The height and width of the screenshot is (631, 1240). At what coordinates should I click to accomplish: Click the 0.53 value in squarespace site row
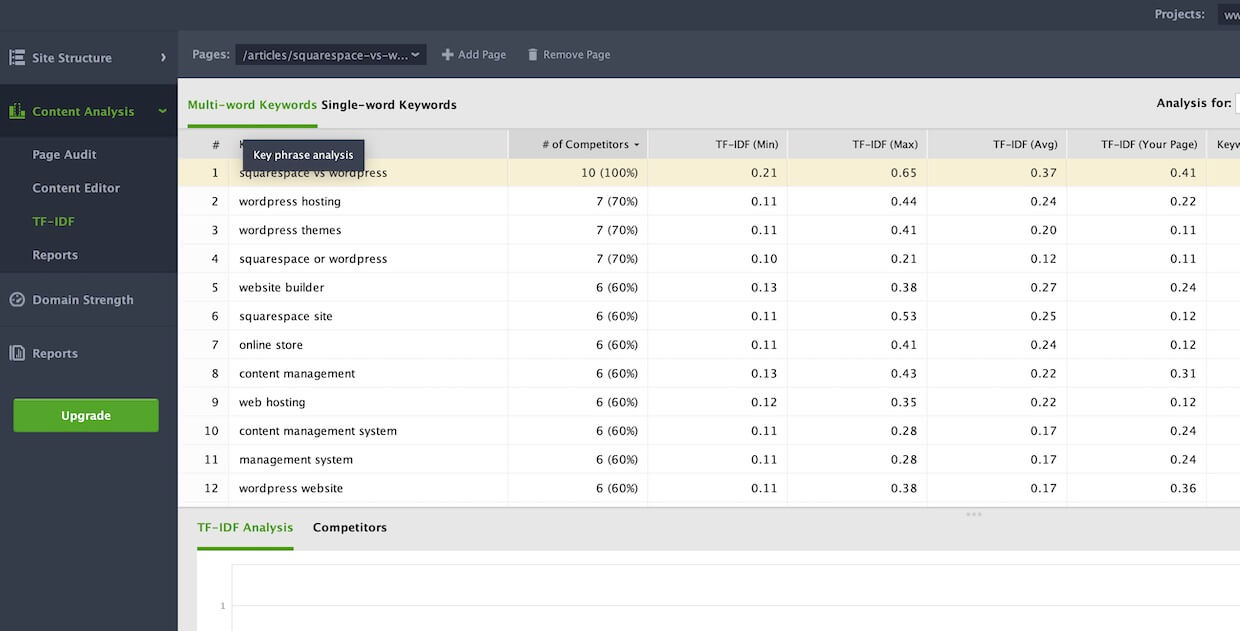click(904, 316)
